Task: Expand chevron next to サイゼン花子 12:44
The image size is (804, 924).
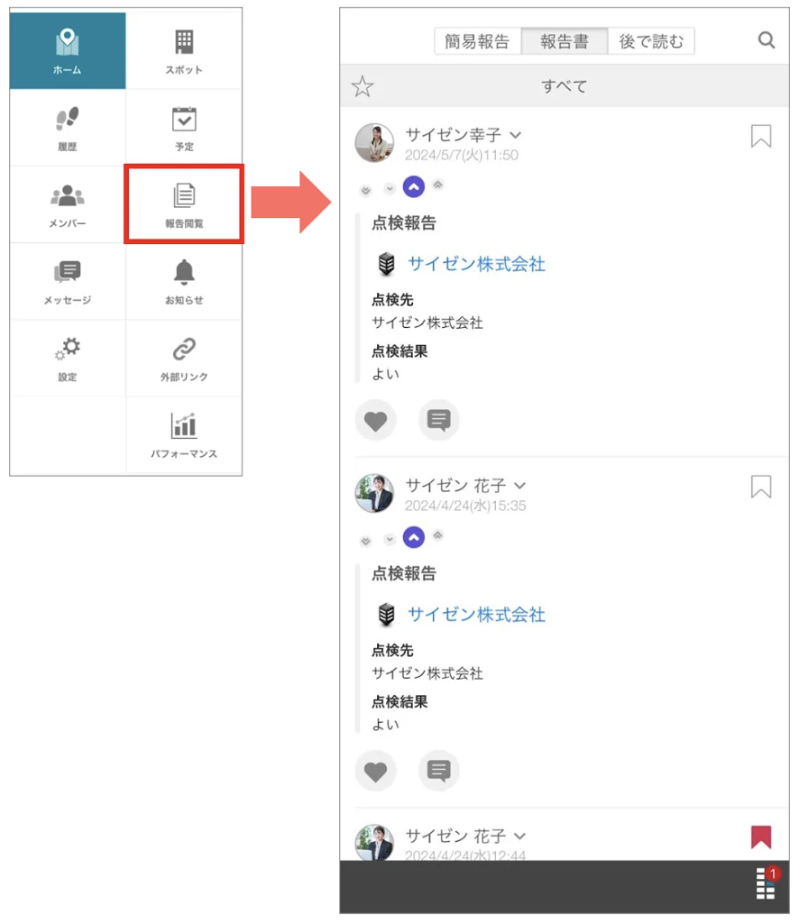Action: pos(519,836)
